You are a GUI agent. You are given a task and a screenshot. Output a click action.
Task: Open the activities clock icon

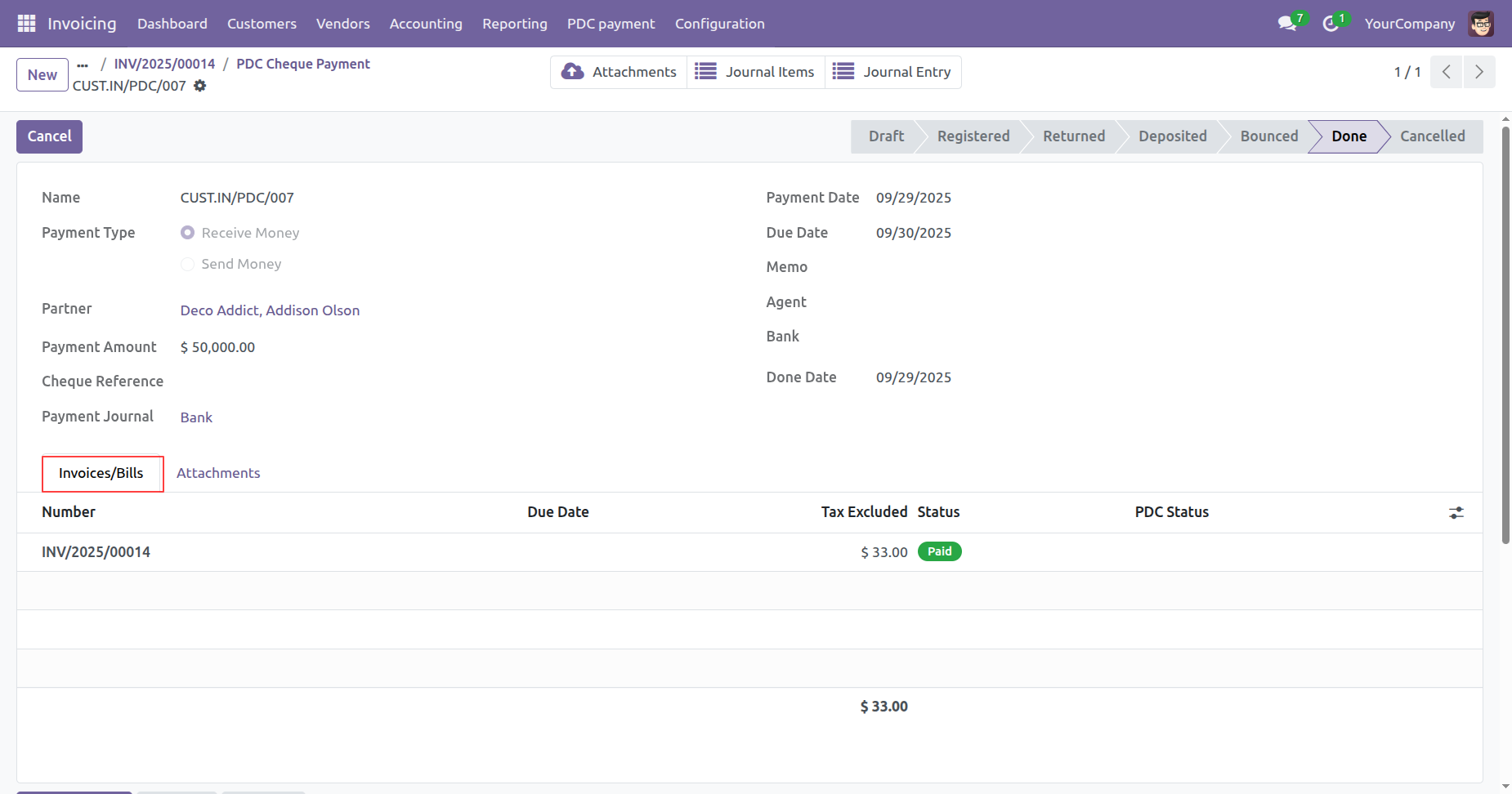(x=1331, y=24)
